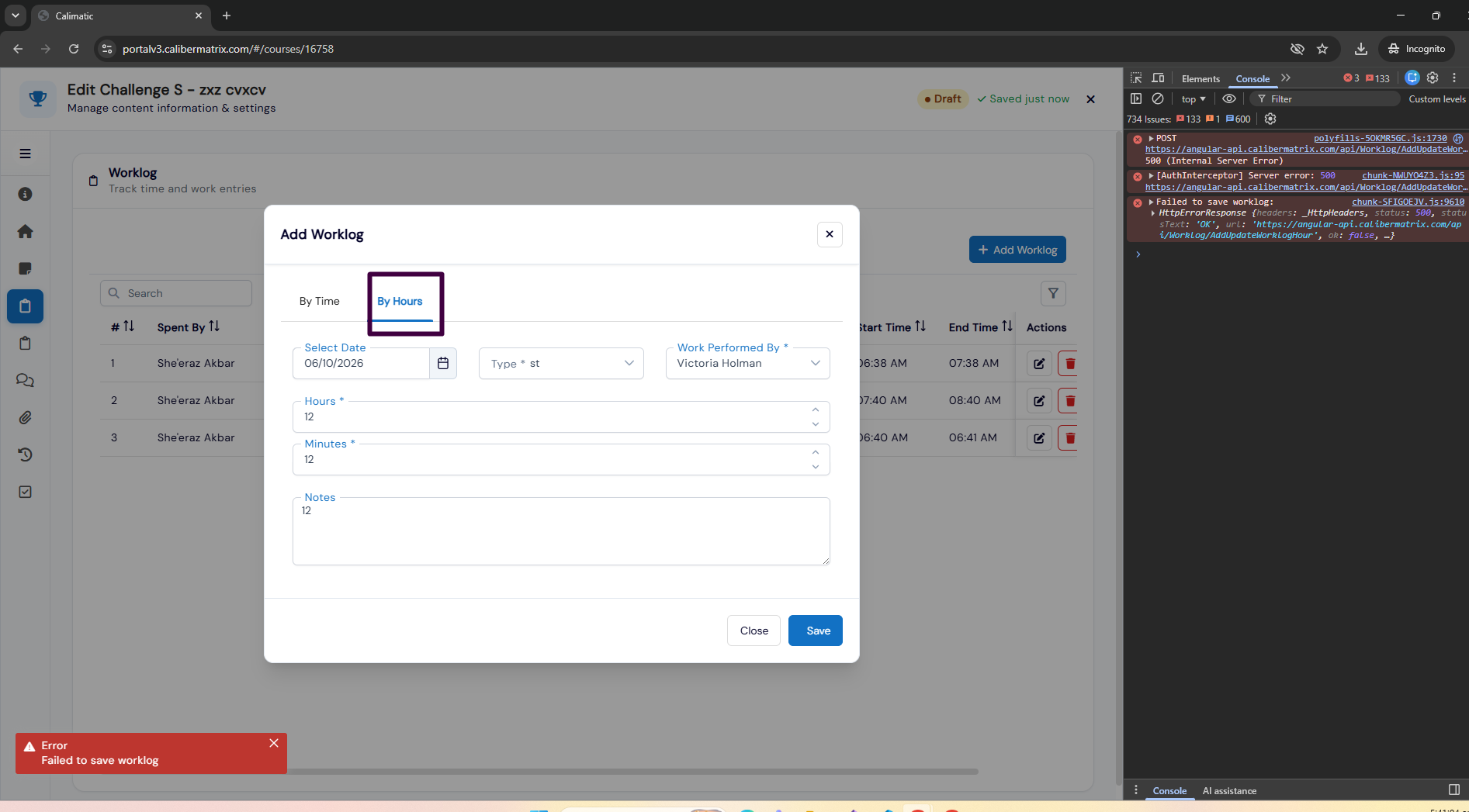Screen dimensions: 1469x812
Task: Delete worklog row ending 07:38 AM
Action: 1069,364
